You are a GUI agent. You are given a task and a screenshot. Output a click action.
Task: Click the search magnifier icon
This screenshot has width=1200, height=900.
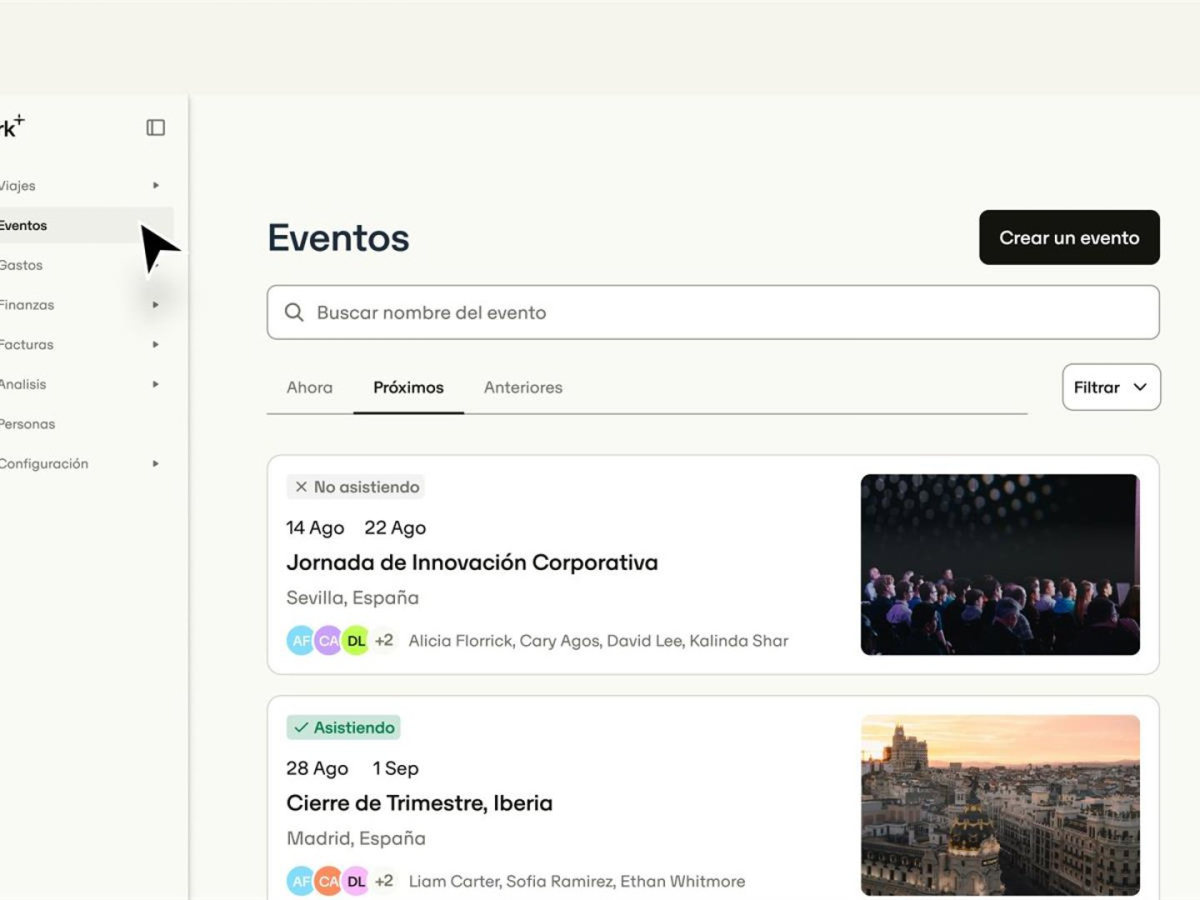tap(294, 313)
